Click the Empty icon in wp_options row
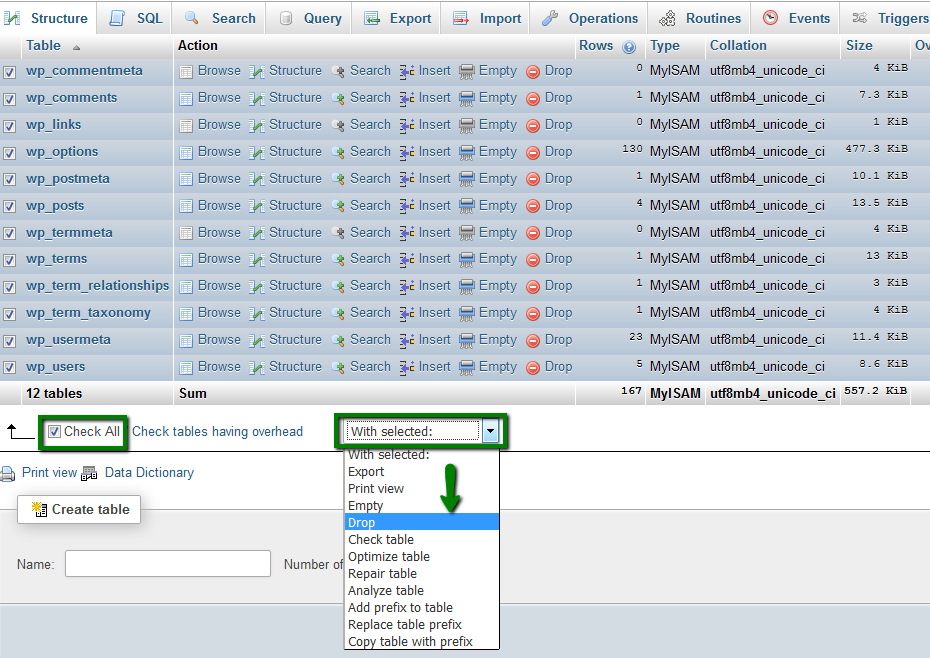The width and height of the screenshot is (930, 658). [x=467, y=152]
